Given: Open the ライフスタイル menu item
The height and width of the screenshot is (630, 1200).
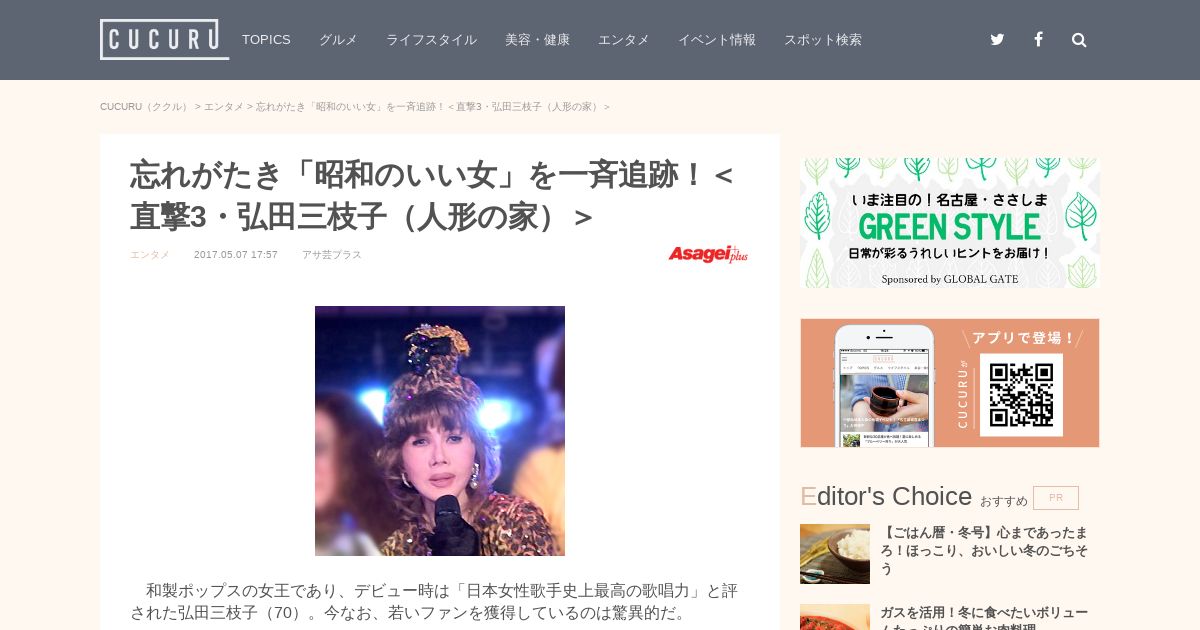Looking at the screenshot, I should [x=431, y=40].
